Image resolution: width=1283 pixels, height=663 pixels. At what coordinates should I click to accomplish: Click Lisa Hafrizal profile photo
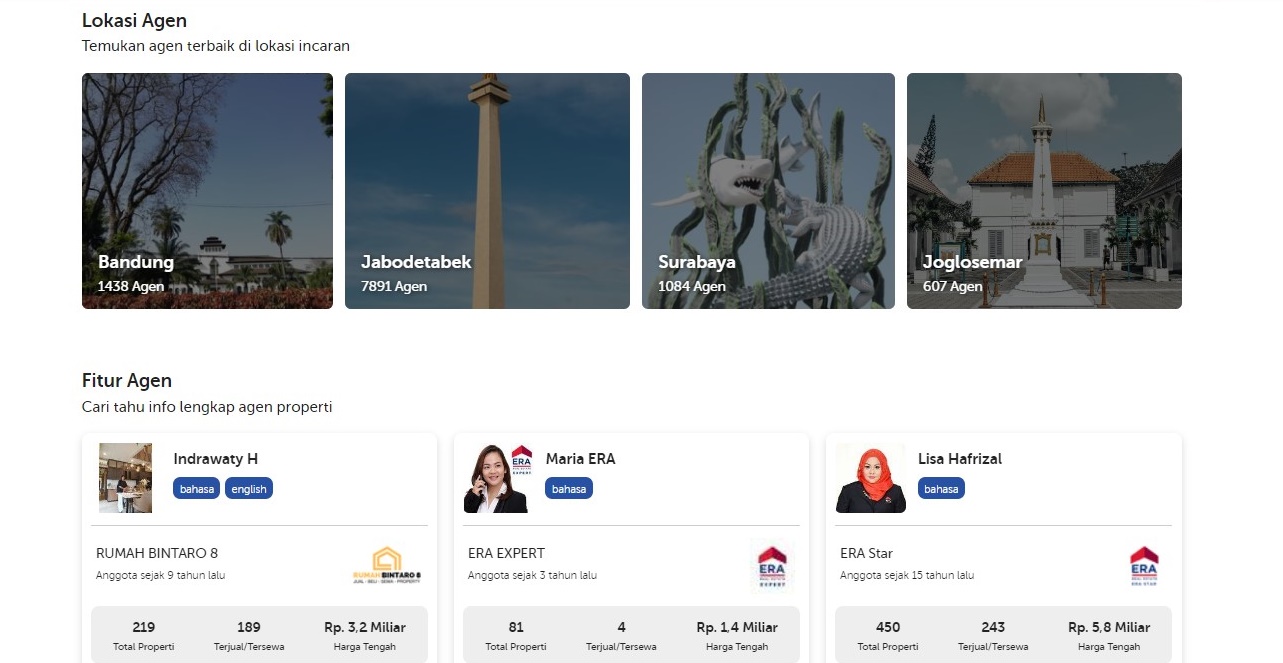click(x=870, y=478)
